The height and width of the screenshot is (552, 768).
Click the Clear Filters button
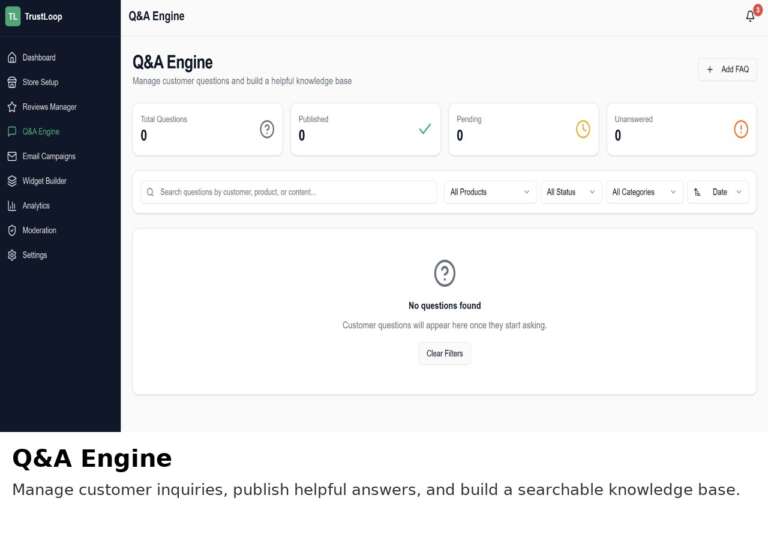(444, 354)
